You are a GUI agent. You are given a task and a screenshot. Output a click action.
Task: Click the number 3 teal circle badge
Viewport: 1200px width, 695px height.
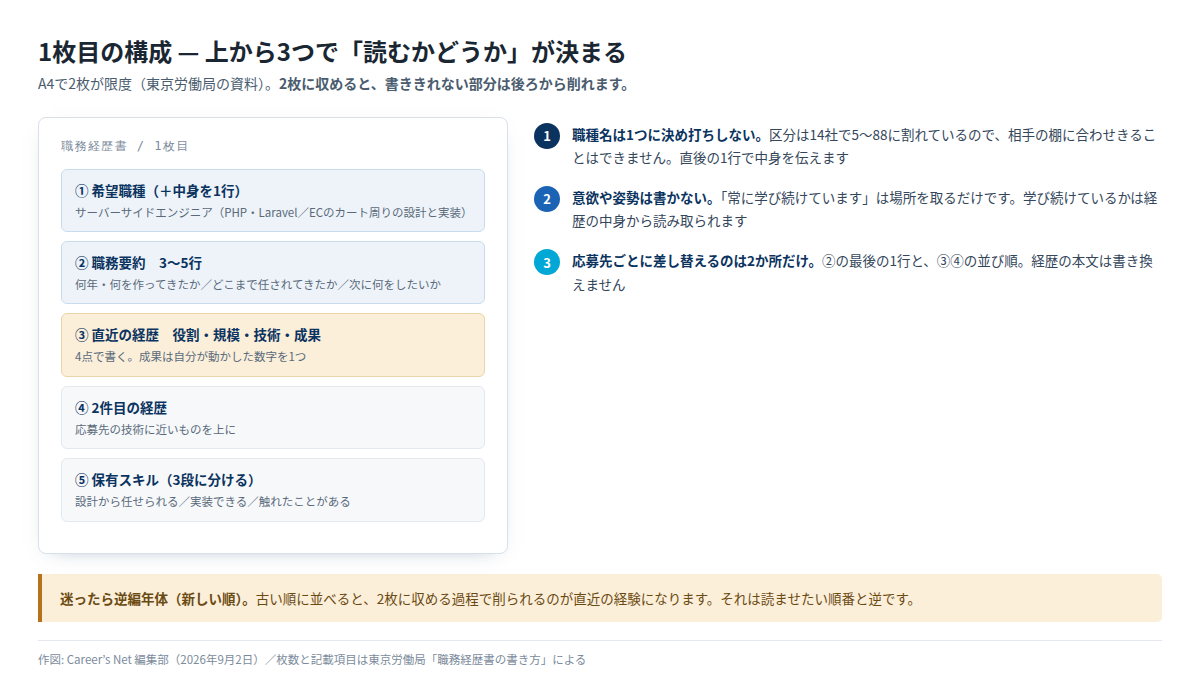[x=547, y=262]
